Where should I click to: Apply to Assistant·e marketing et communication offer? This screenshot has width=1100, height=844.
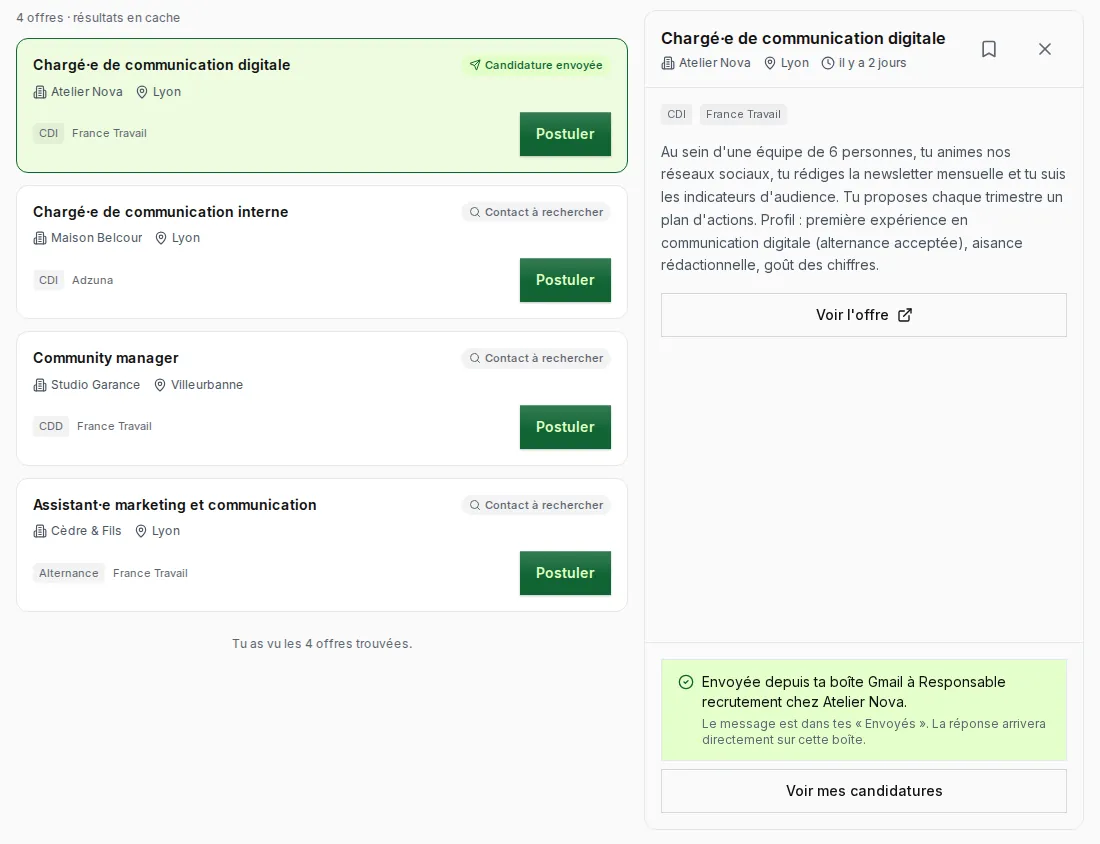[565, 573]
